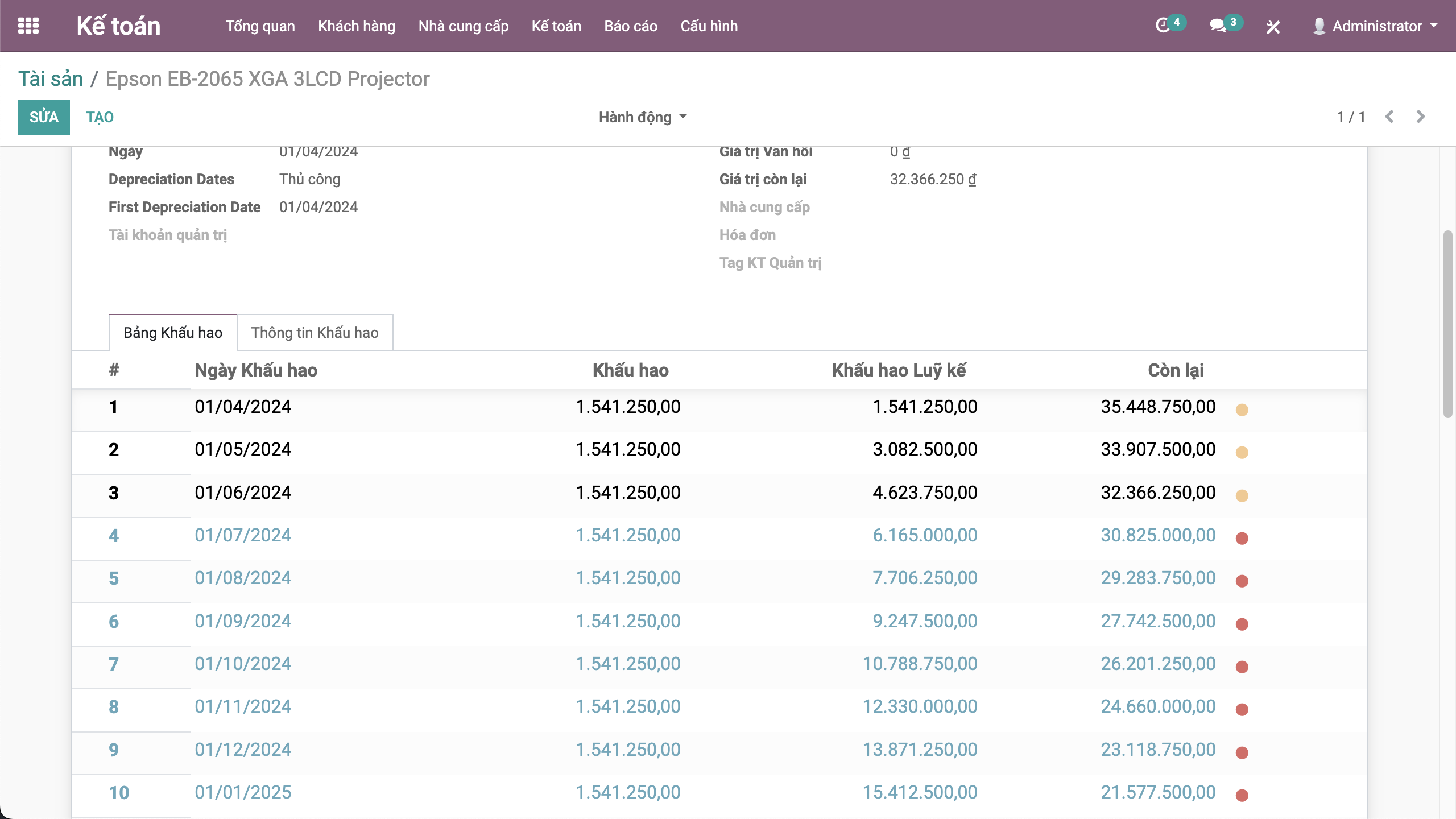Click the vertical scrollbar thumb

click(1447, 324)
